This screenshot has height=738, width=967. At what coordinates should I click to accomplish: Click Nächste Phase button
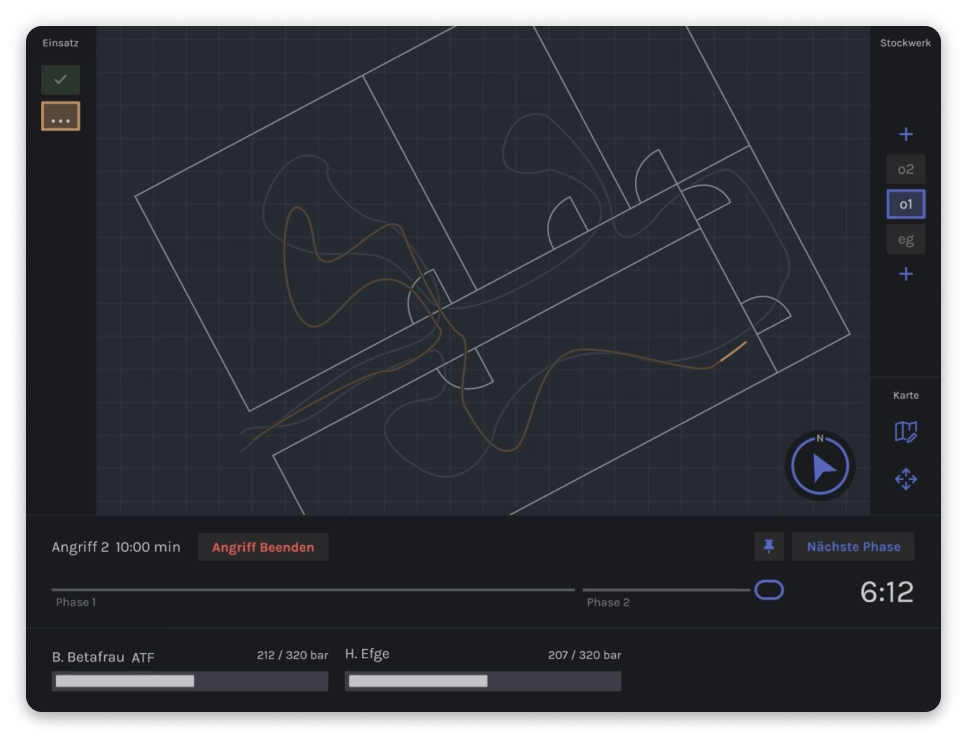(x=853, y=547)
